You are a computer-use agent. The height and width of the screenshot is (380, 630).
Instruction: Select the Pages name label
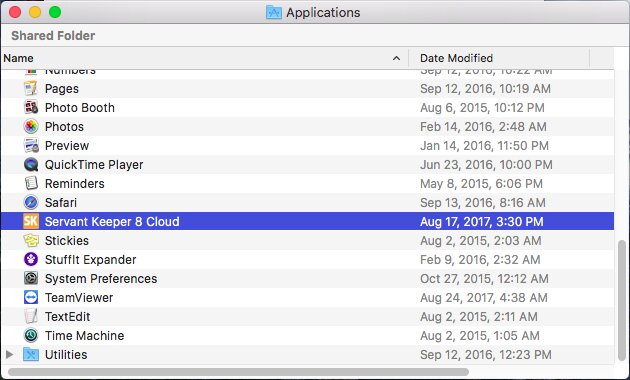62,89
